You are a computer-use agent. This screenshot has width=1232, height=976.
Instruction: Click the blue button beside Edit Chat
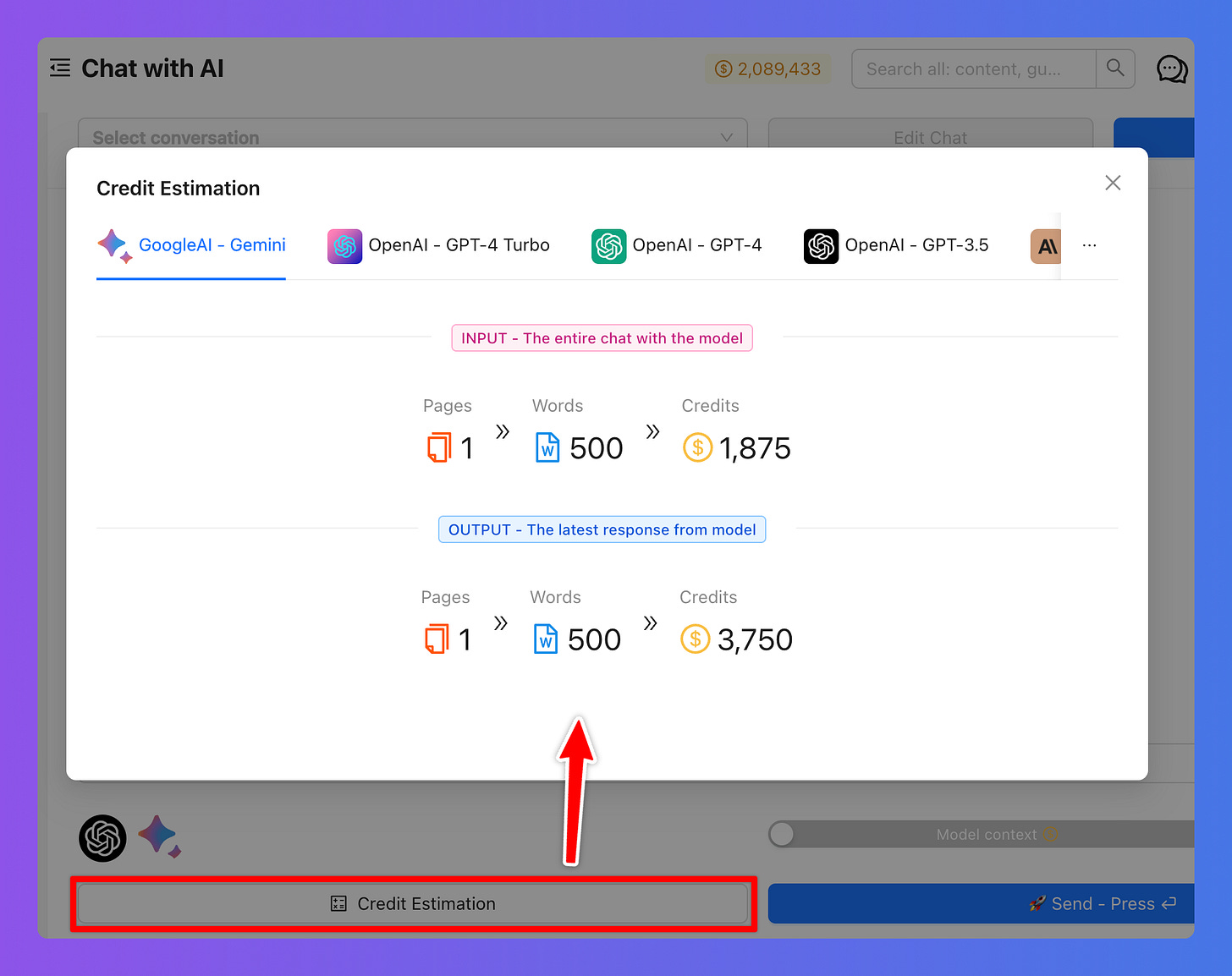pyautogui.click(x=1154, y=137)
